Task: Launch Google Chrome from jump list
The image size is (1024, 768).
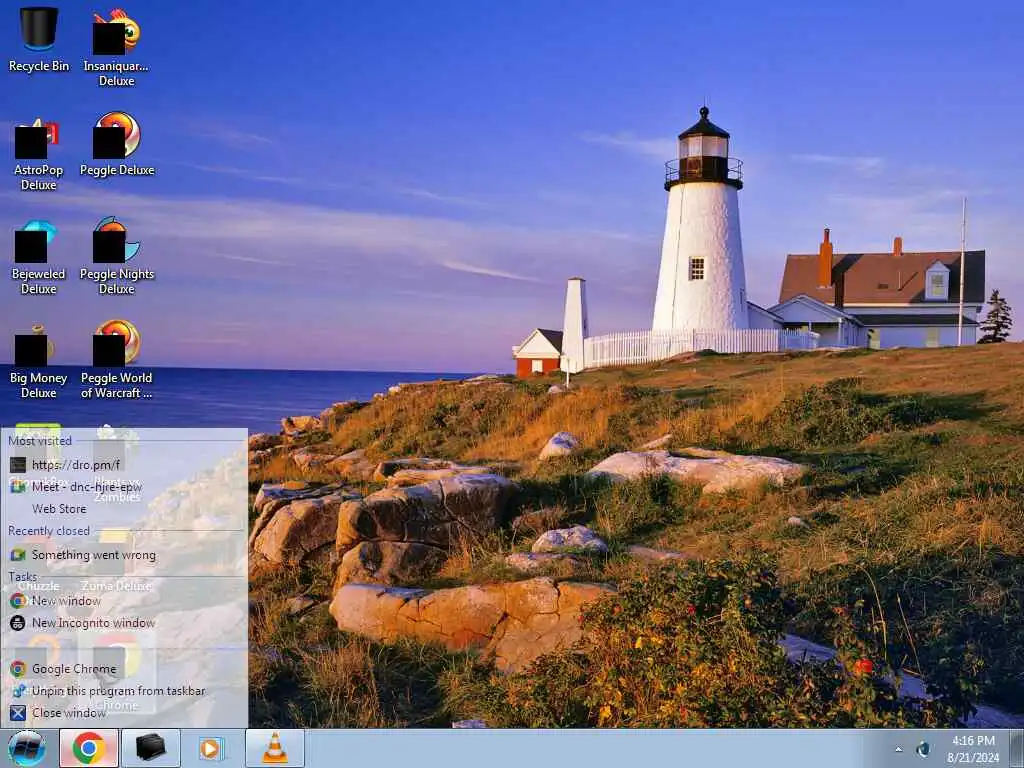Action: pyautogui.click(x=124, y=669)
